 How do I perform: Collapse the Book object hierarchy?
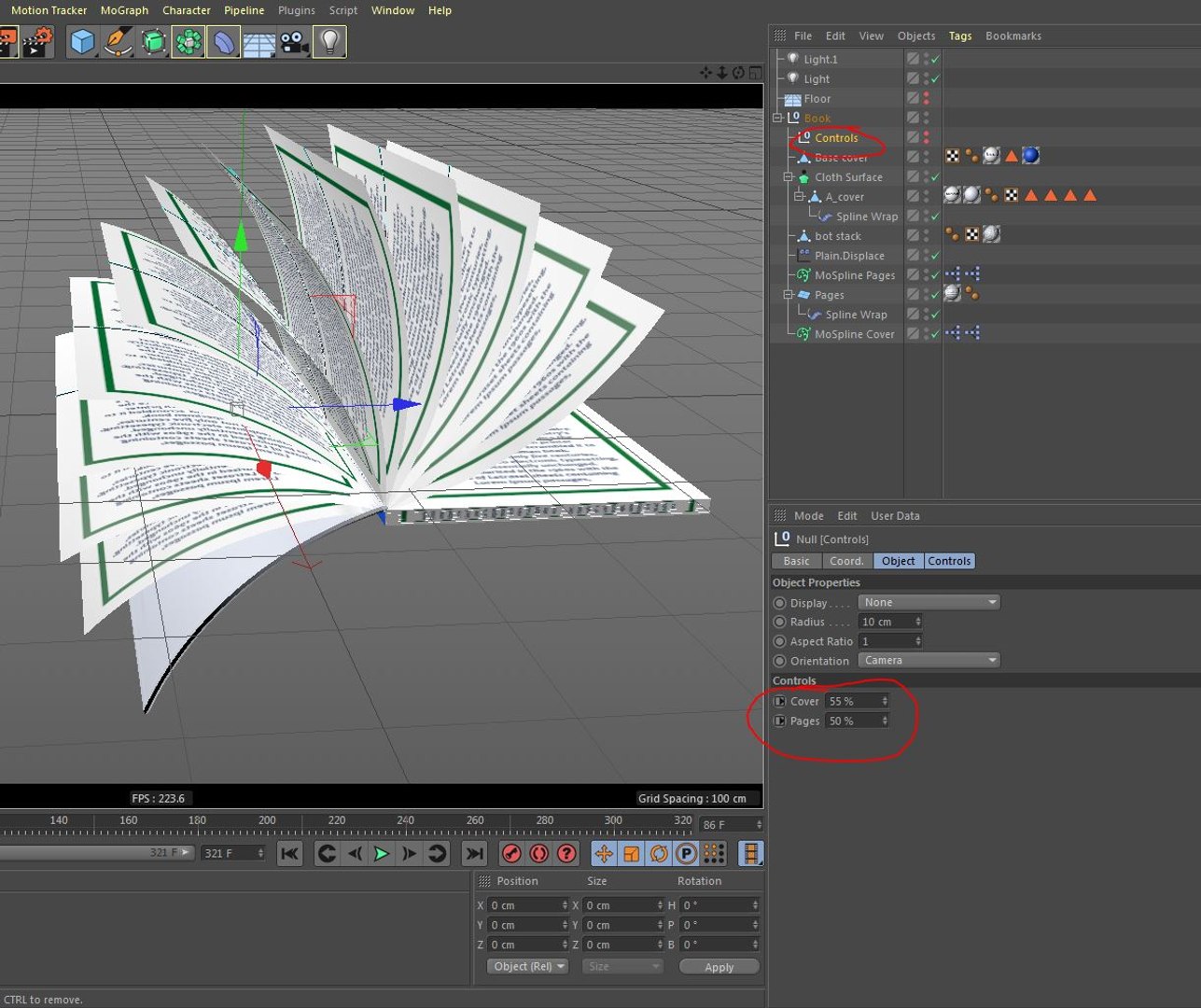[777, 119]
